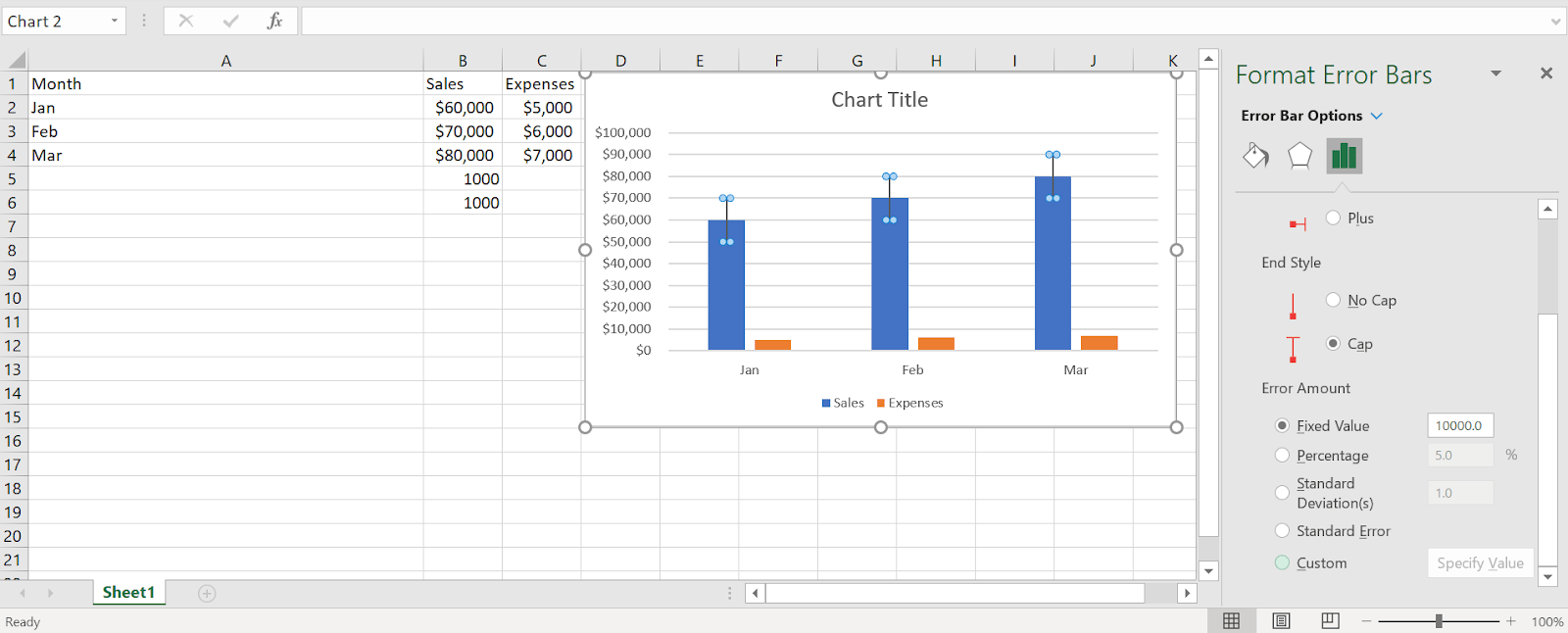The width and height of the screenshot is (1568, 633).
Task: Click the 100% zoom level
Action: click(x=1547, y=621)
